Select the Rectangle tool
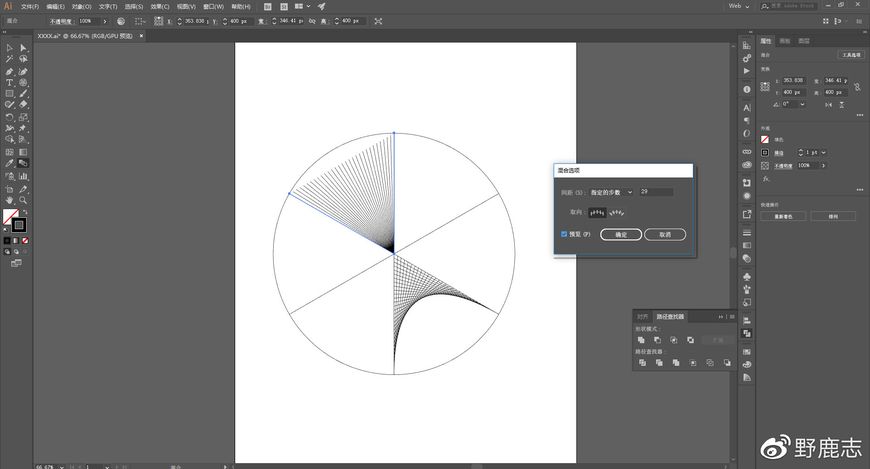Image resolution: width=870 pixels, height=469 pixels. tap(9, 94)
